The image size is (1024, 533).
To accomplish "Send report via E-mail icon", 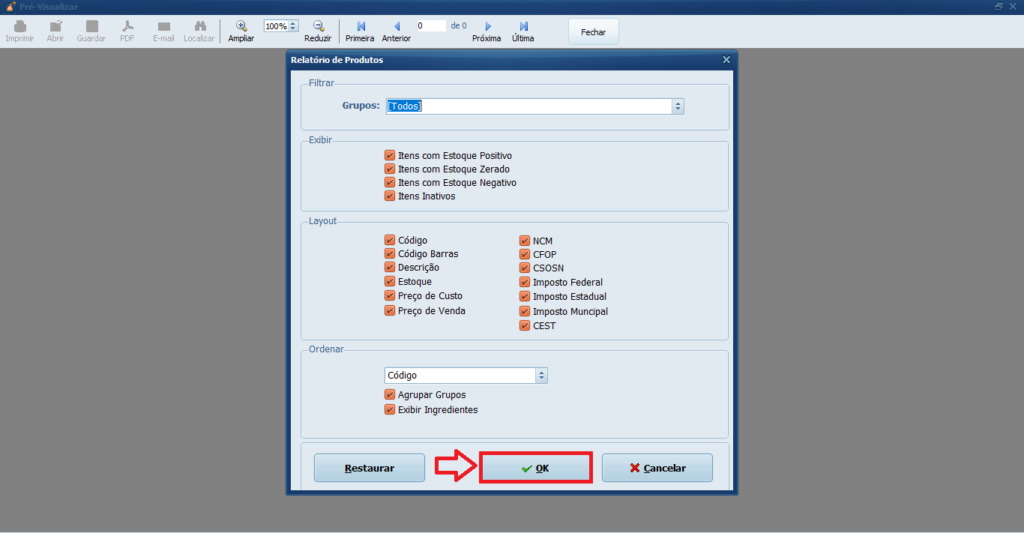I will coord(163,27).
